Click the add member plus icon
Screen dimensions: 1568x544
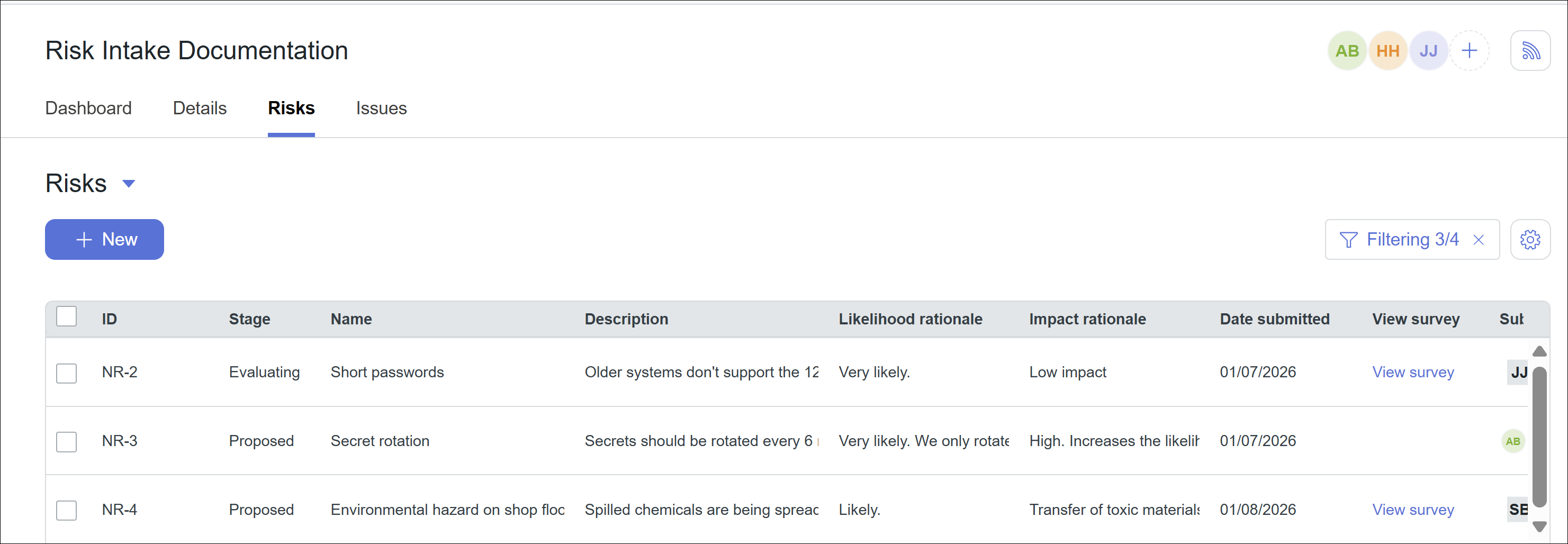1469,51
